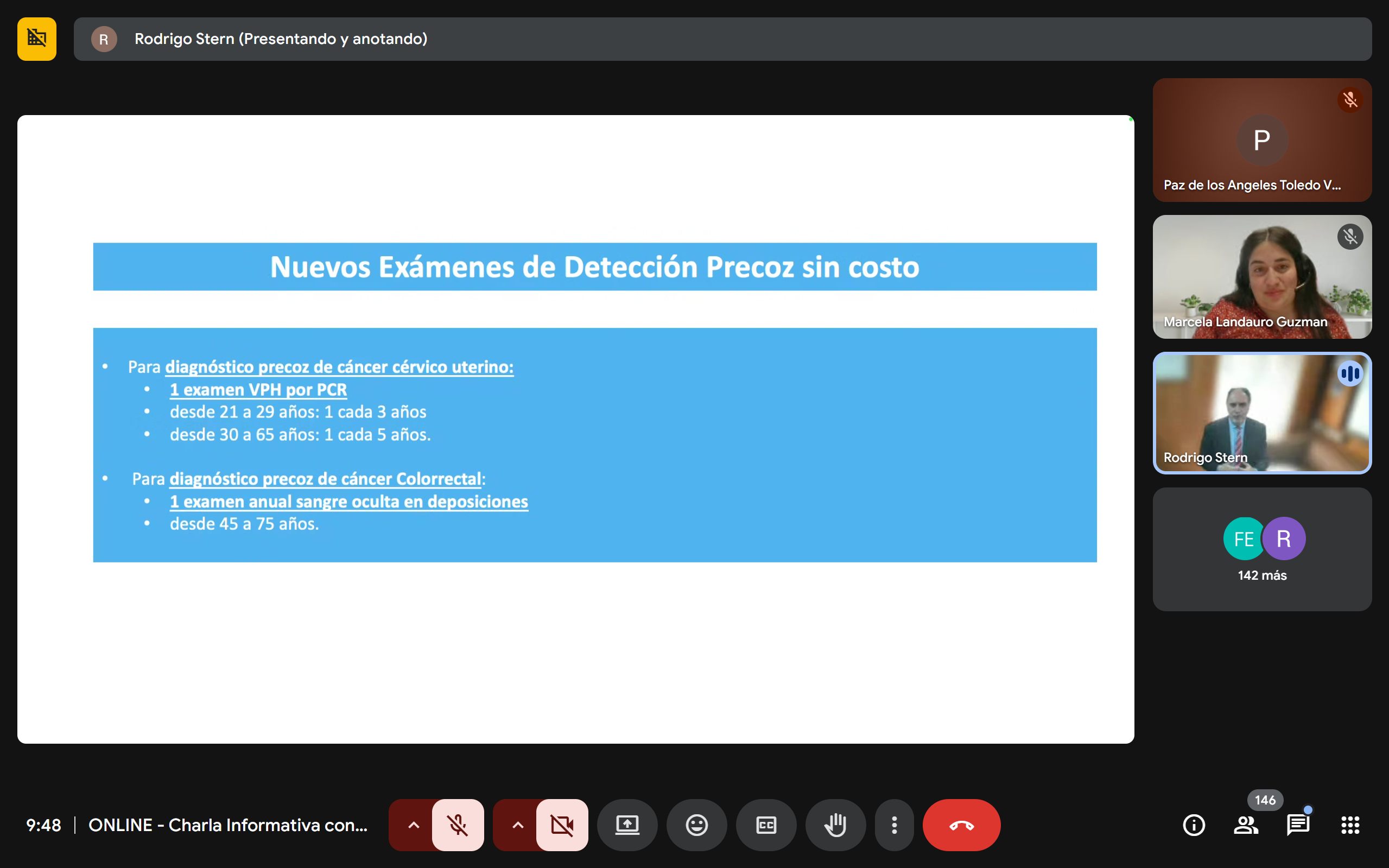
Task: Expand audio settings chevron
Action: (413, 825)
